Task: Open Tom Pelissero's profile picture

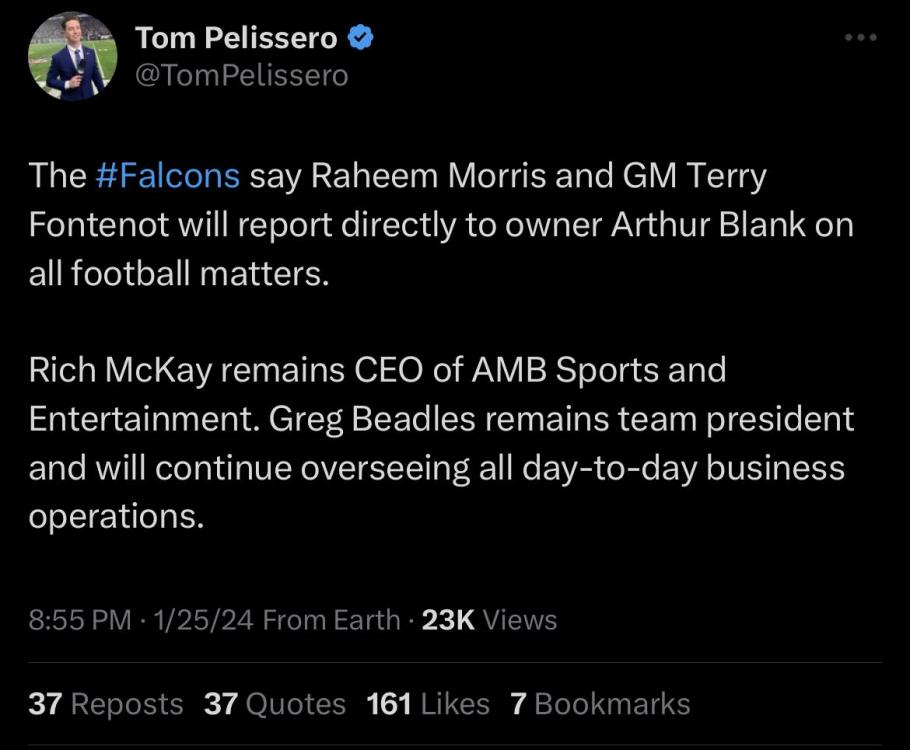Action: [x=73, y=57]
